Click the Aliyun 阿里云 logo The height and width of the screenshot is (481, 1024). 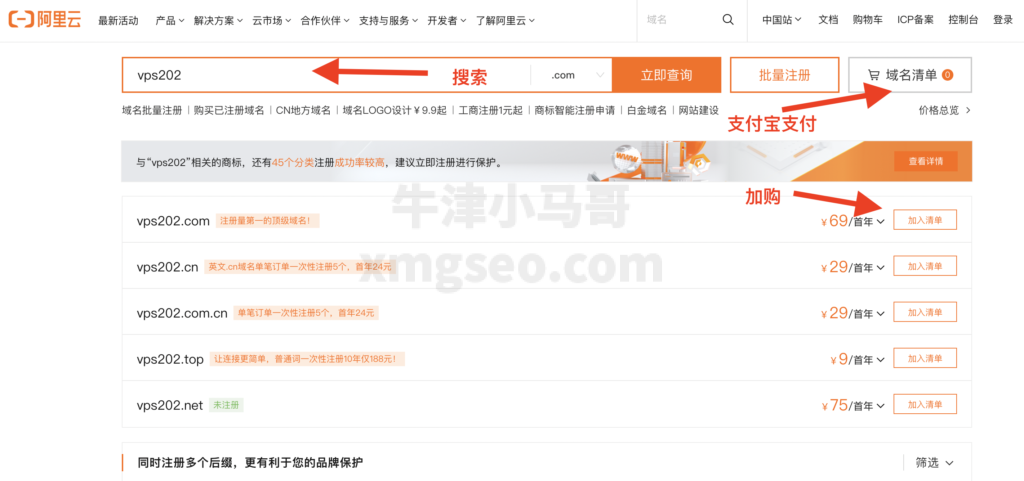coord(44,20)
